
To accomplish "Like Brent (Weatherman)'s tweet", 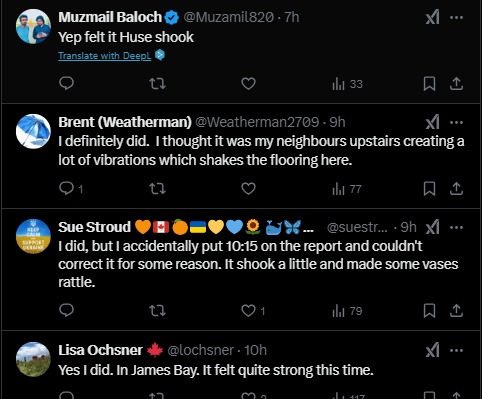I will (248, 189).
